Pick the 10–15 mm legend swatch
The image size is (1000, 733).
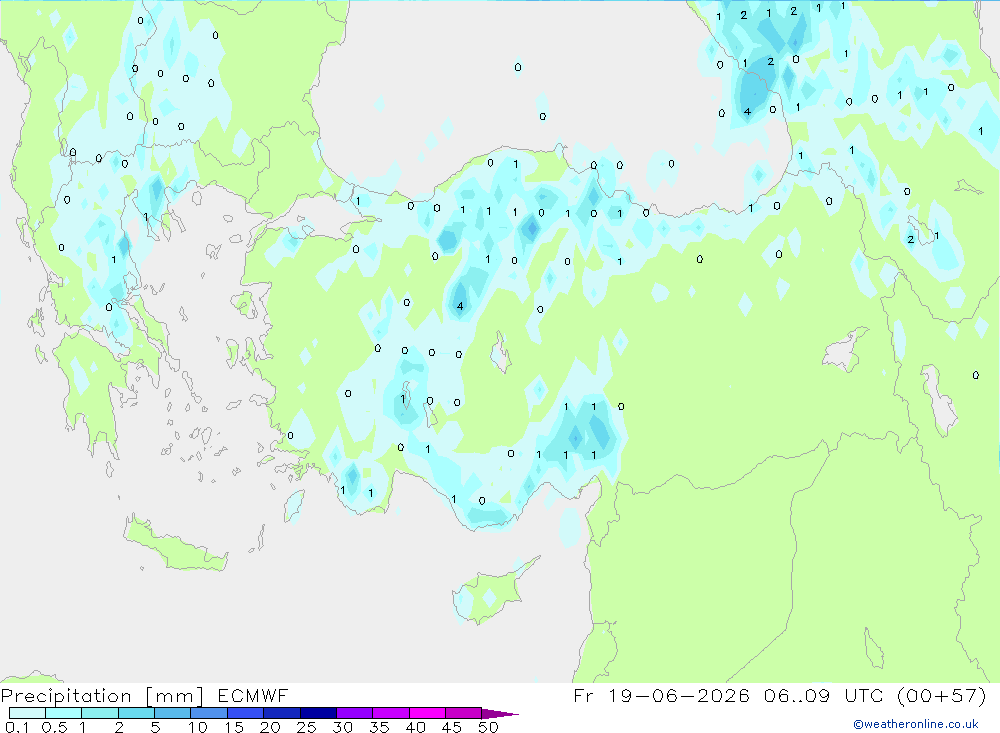point(209,713)
